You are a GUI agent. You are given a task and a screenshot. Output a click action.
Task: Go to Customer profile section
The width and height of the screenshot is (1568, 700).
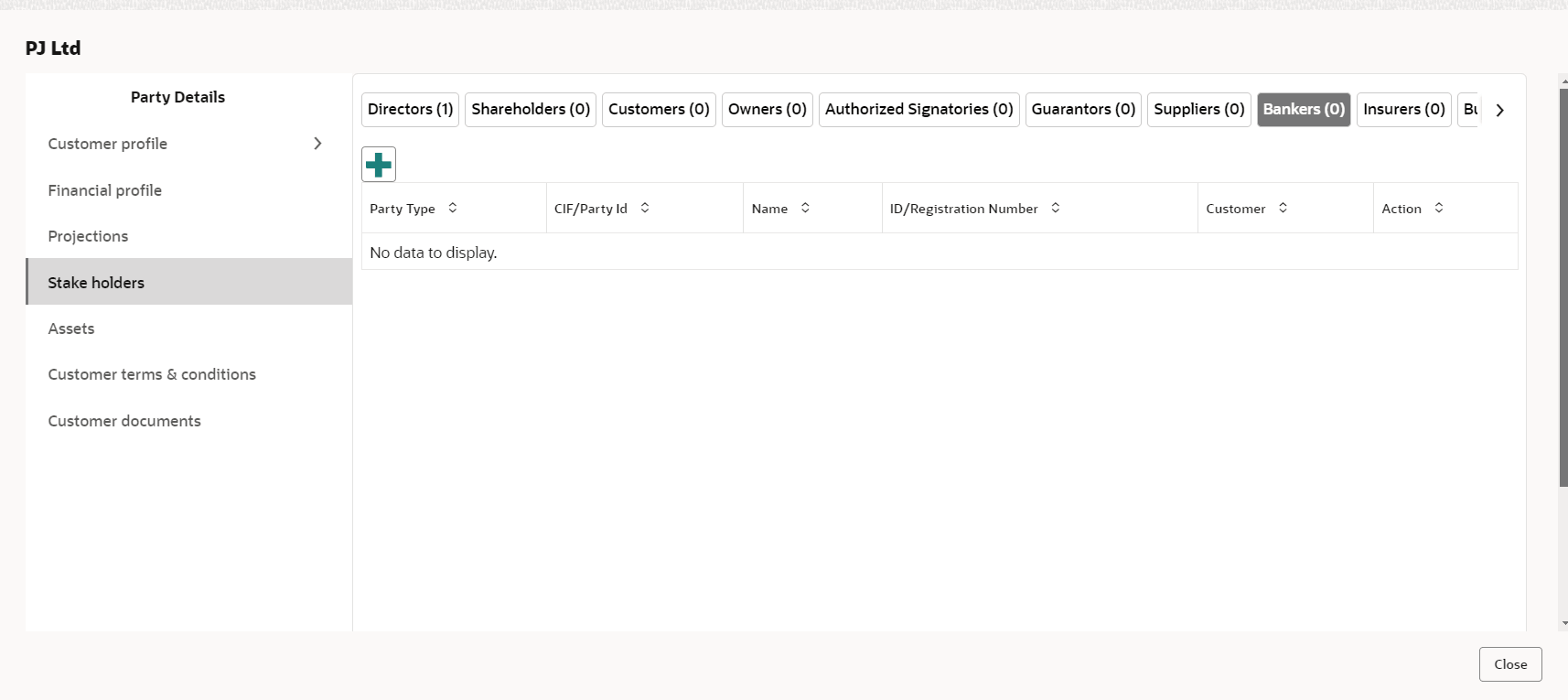pyautogui.click(x=188, y=144)
